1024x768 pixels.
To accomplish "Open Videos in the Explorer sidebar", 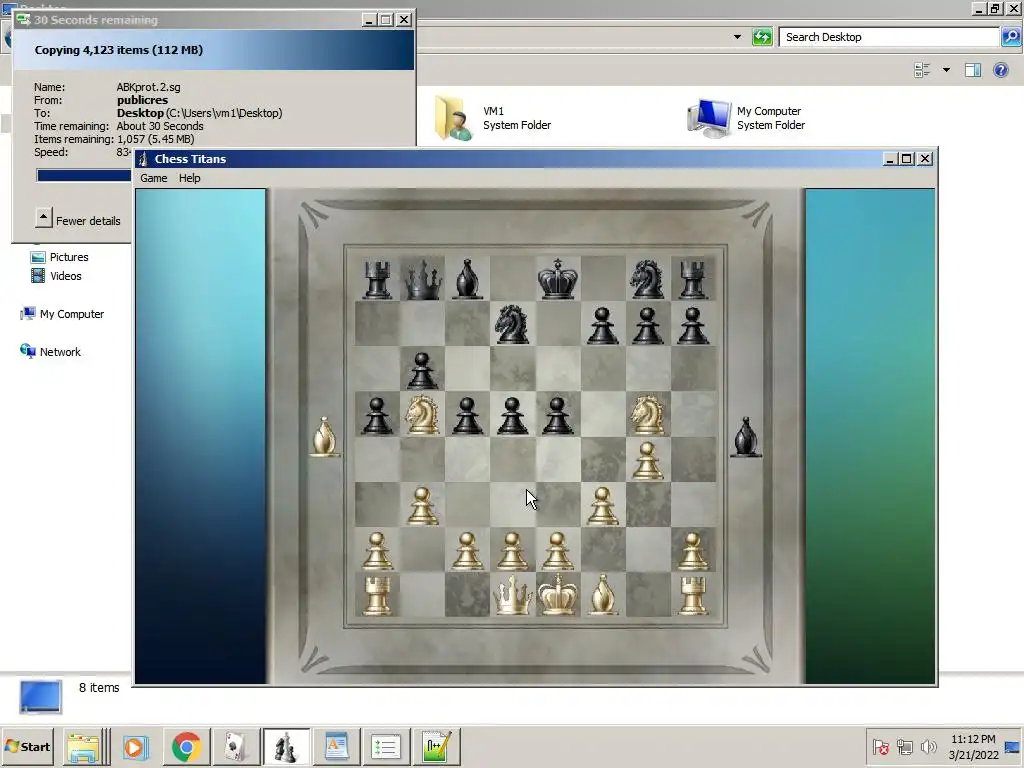I will pos(56,276).
